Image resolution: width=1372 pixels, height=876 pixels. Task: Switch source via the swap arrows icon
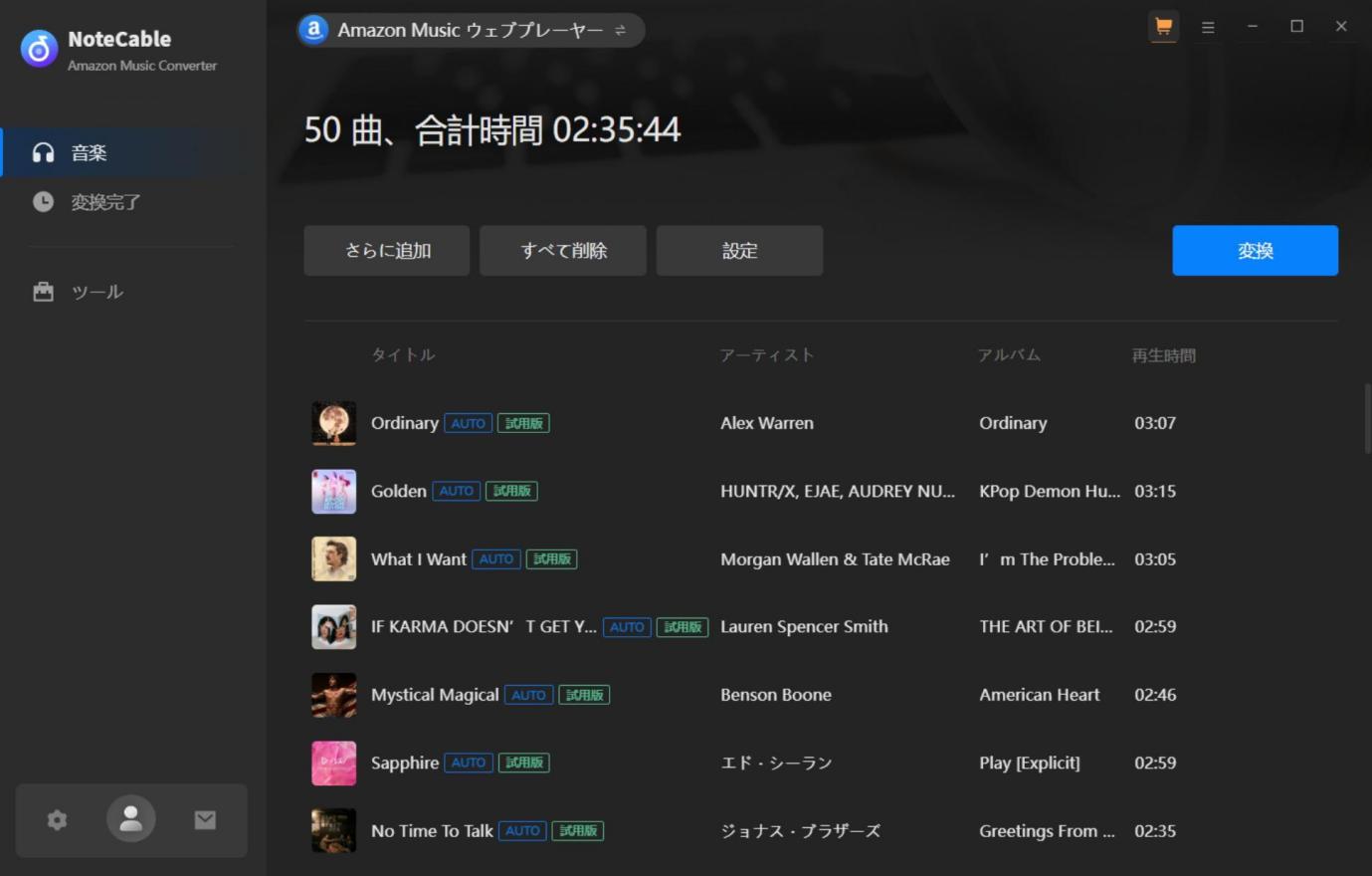[x=621, y=30]
